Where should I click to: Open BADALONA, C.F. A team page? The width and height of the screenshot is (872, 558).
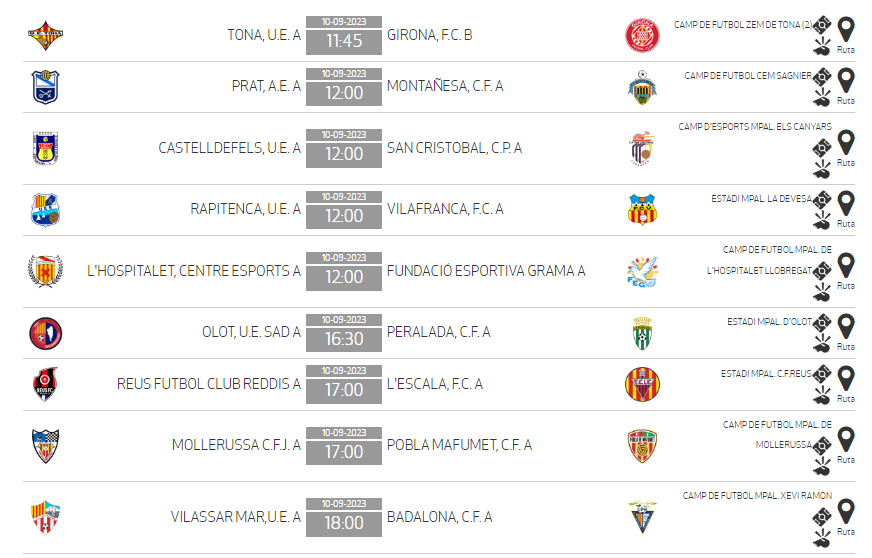tap(439, 517)
